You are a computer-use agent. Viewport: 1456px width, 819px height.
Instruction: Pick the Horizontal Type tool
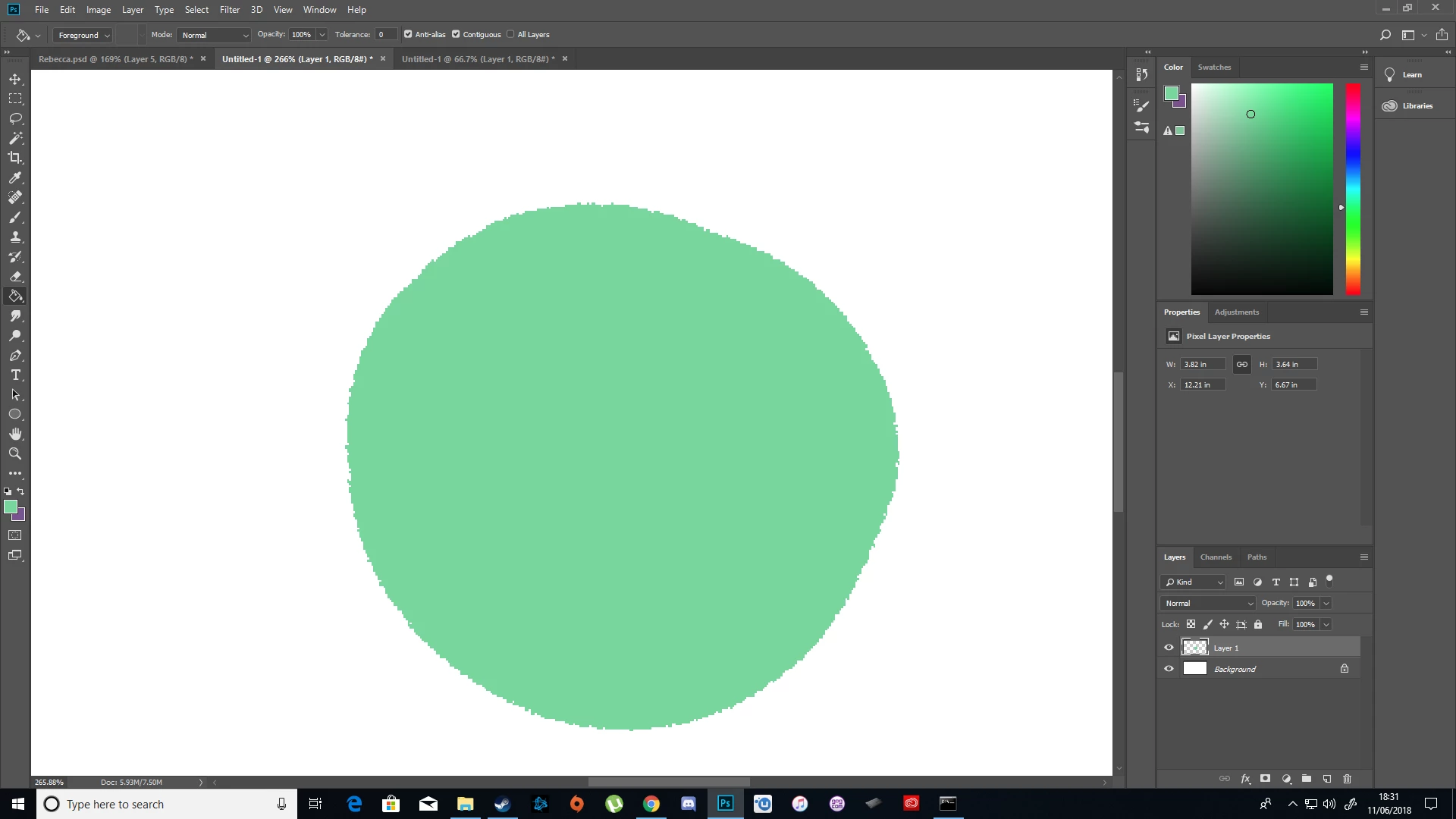(x=15, y=375)
